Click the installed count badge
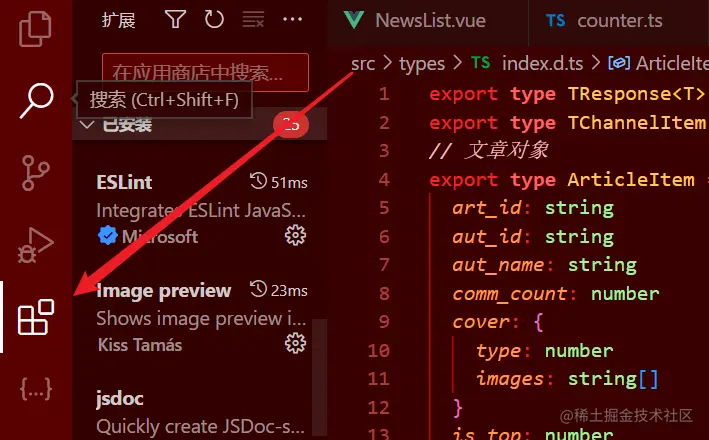 291,124
